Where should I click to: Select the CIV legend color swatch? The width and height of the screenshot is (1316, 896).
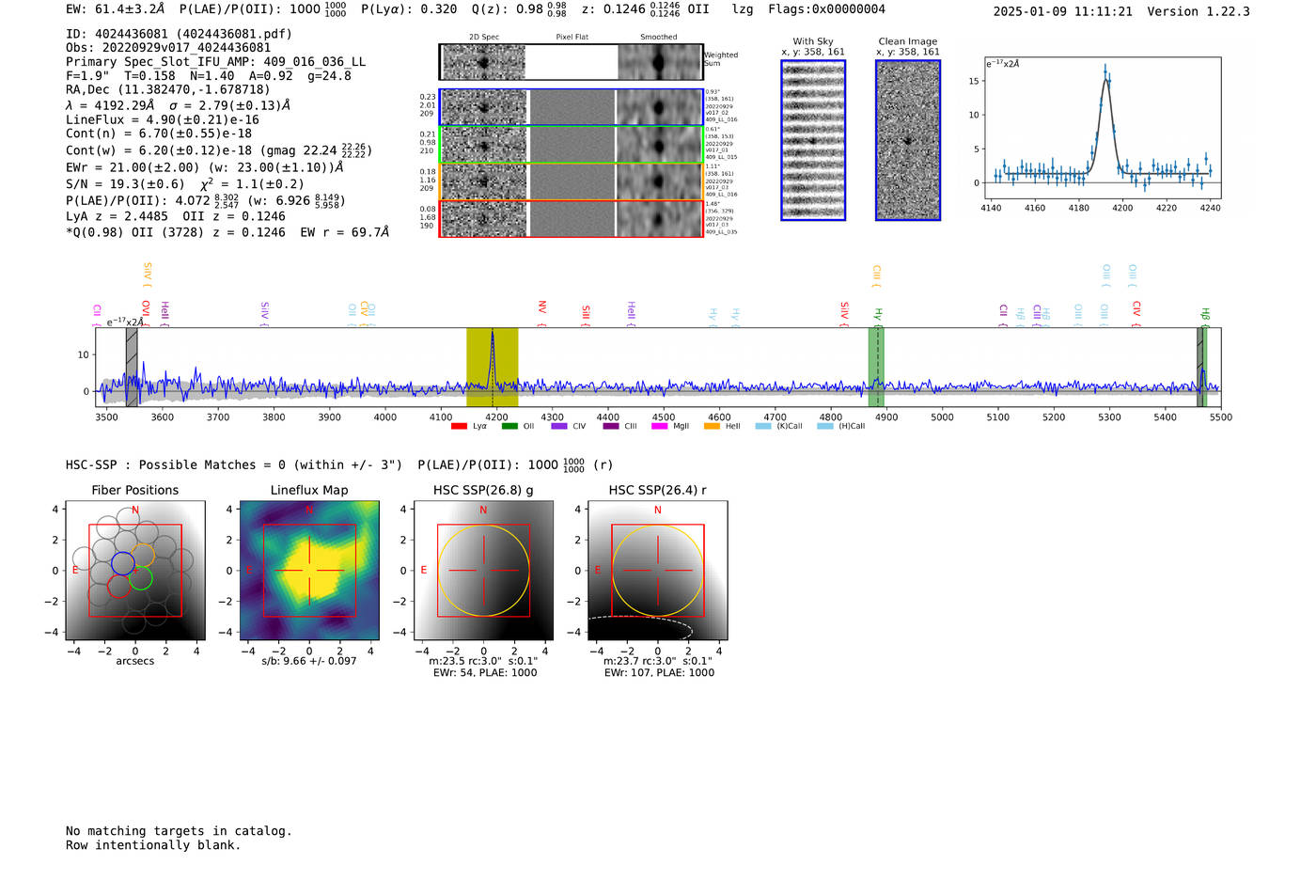(559, 426)
